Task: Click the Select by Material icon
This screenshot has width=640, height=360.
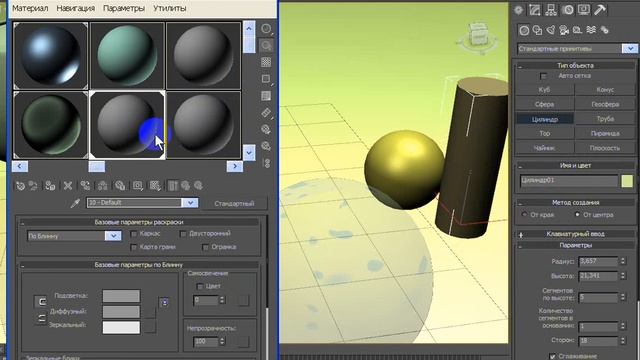Action: (266, 146)
